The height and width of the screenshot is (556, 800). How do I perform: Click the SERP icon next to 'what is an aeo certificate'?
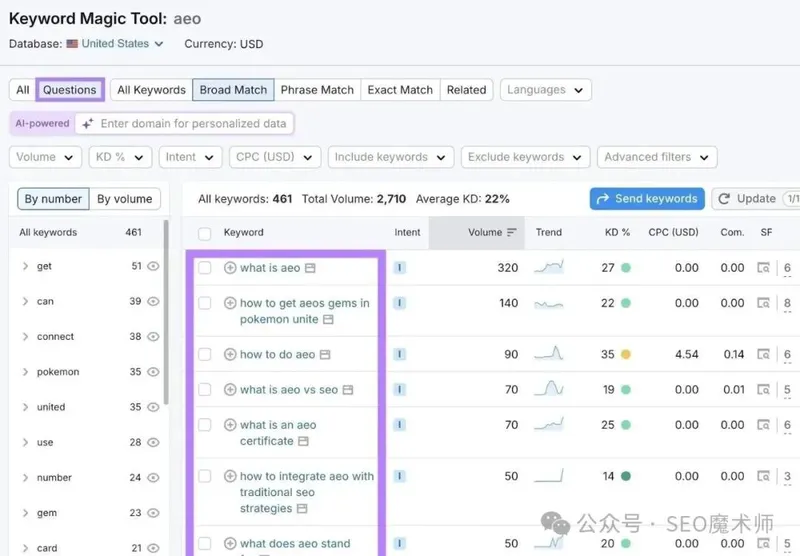click(303, 441)
